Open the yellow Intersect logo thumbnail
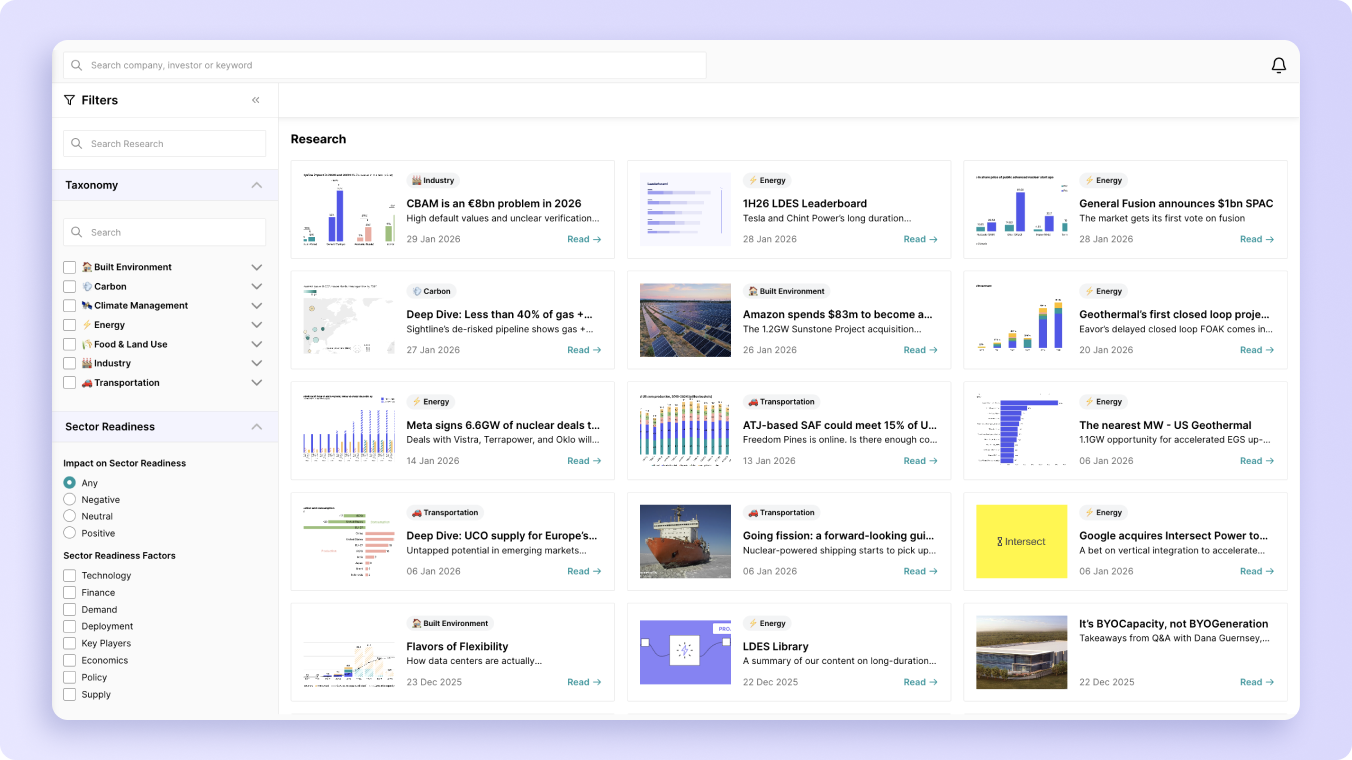The image size is (1352, 760). (1021, 541)
